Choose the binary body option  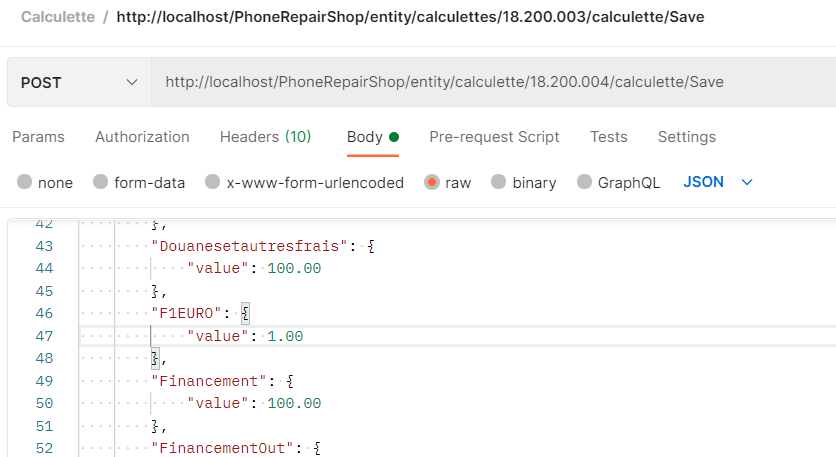[x=499, y=182]
